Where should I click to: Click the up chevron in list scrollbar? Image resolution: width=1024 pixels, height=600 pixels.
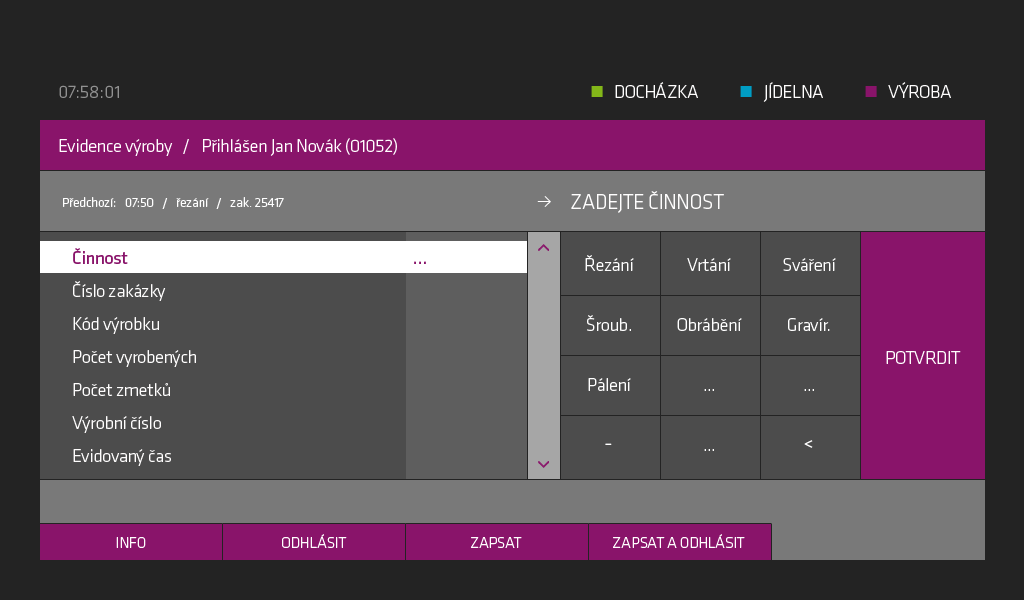click(x=543, y=248)
